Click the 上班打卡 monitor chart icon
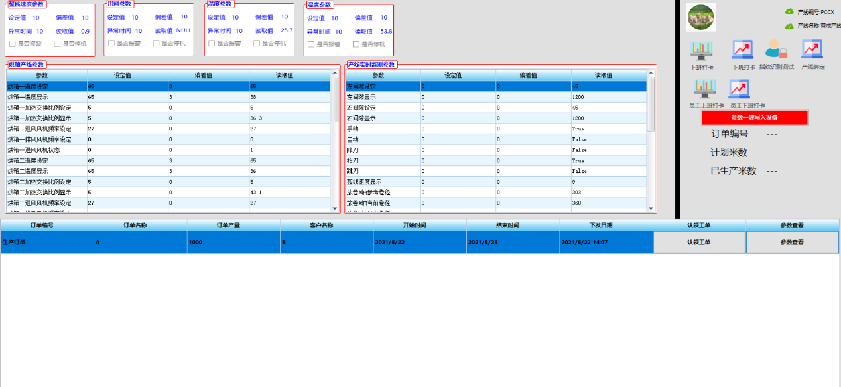 (x=701, y=50)
